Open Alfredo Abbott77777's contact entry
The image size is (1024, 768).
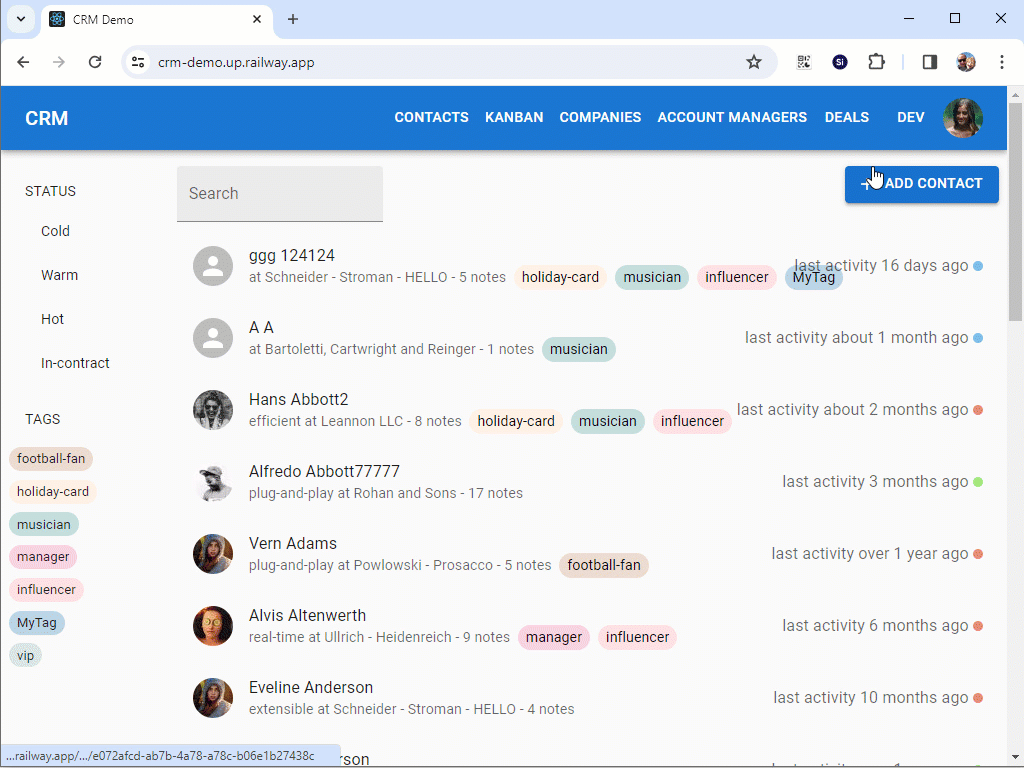(x=324, y=471)
